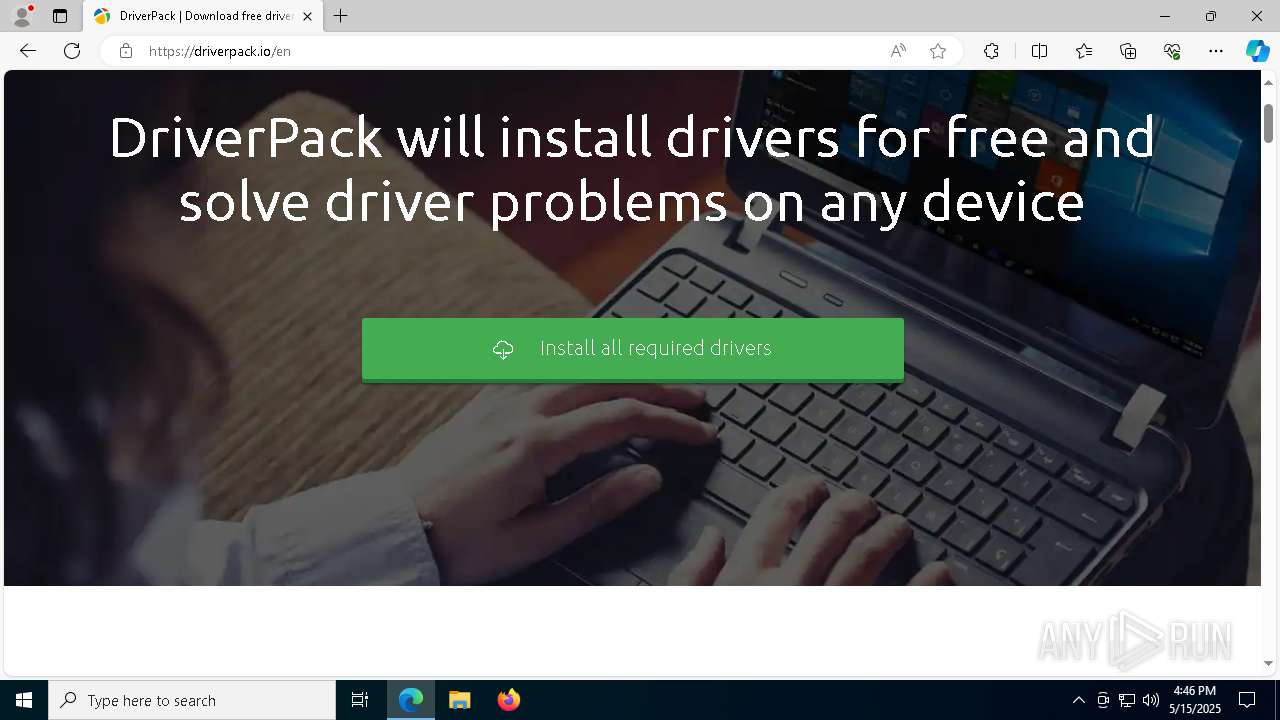Open Browser essentials heart icon
The image size is (1280, 720).
[x=1172, y=51]
